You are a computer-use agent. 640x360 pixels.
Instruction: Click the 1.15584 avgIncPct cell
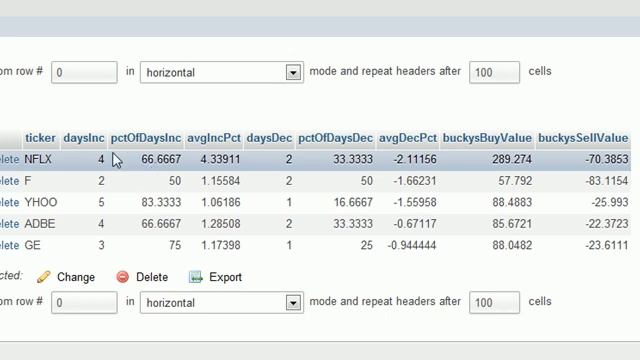point(220,181)
